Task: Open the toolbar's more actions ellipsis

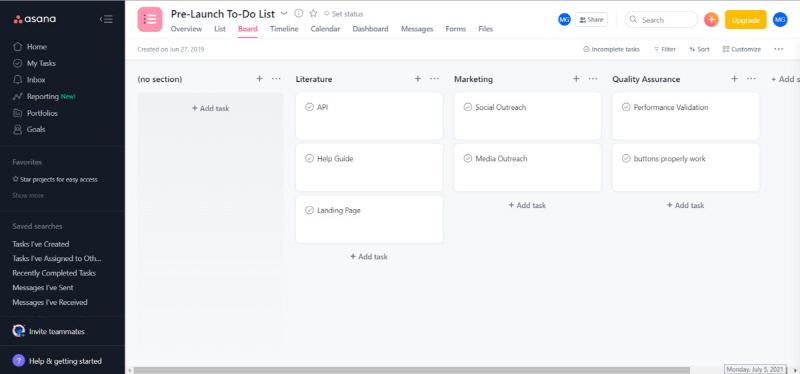Action: click(x=778, y=49)
